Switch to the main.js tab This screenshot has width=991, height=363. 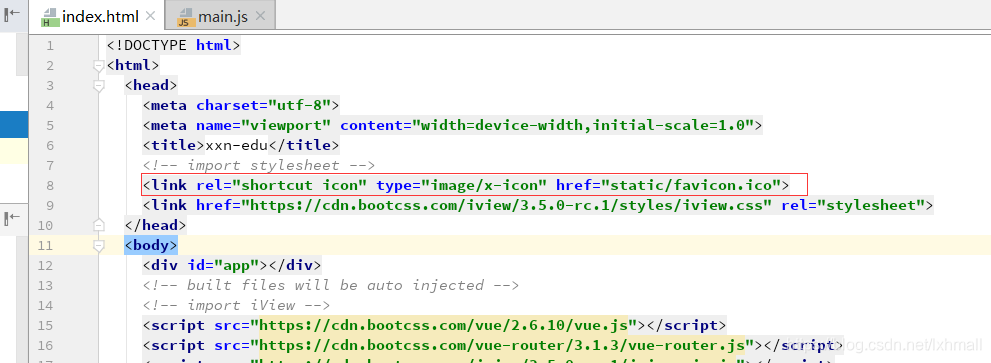pyautogui.click(x=220, y=15)
